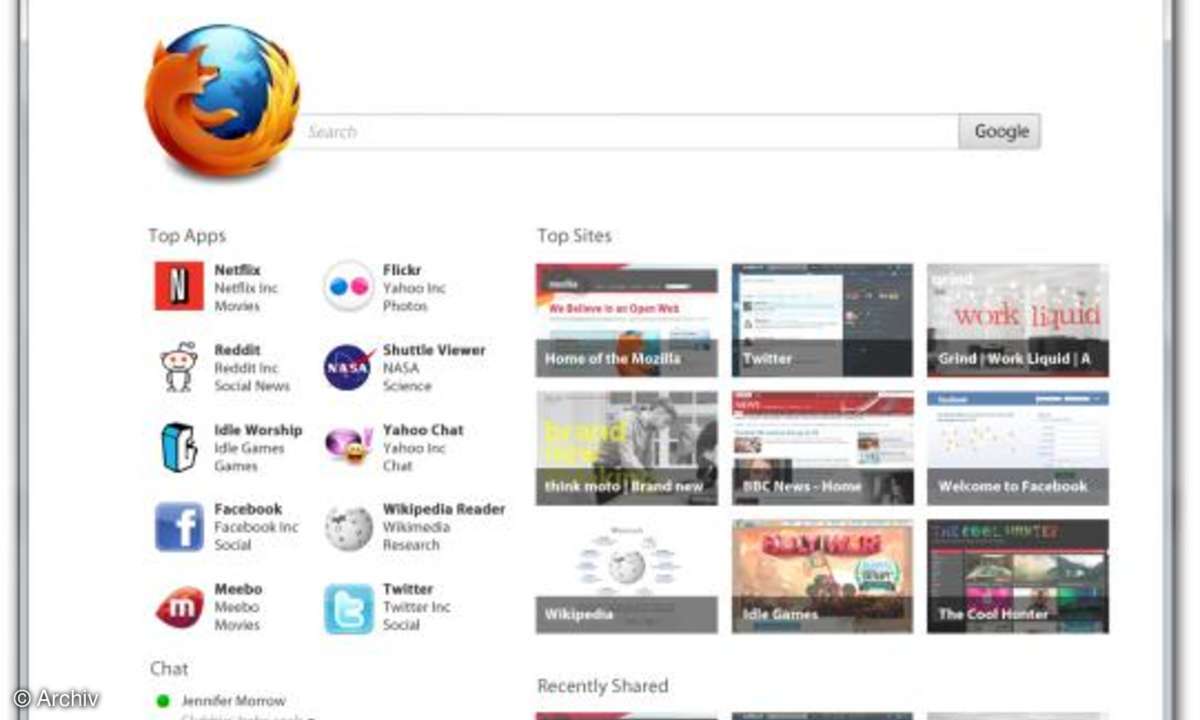1200x720 pixels.
Task: Open the Wikipedia Reader globe icon
Action: click(x=349, y=527)
